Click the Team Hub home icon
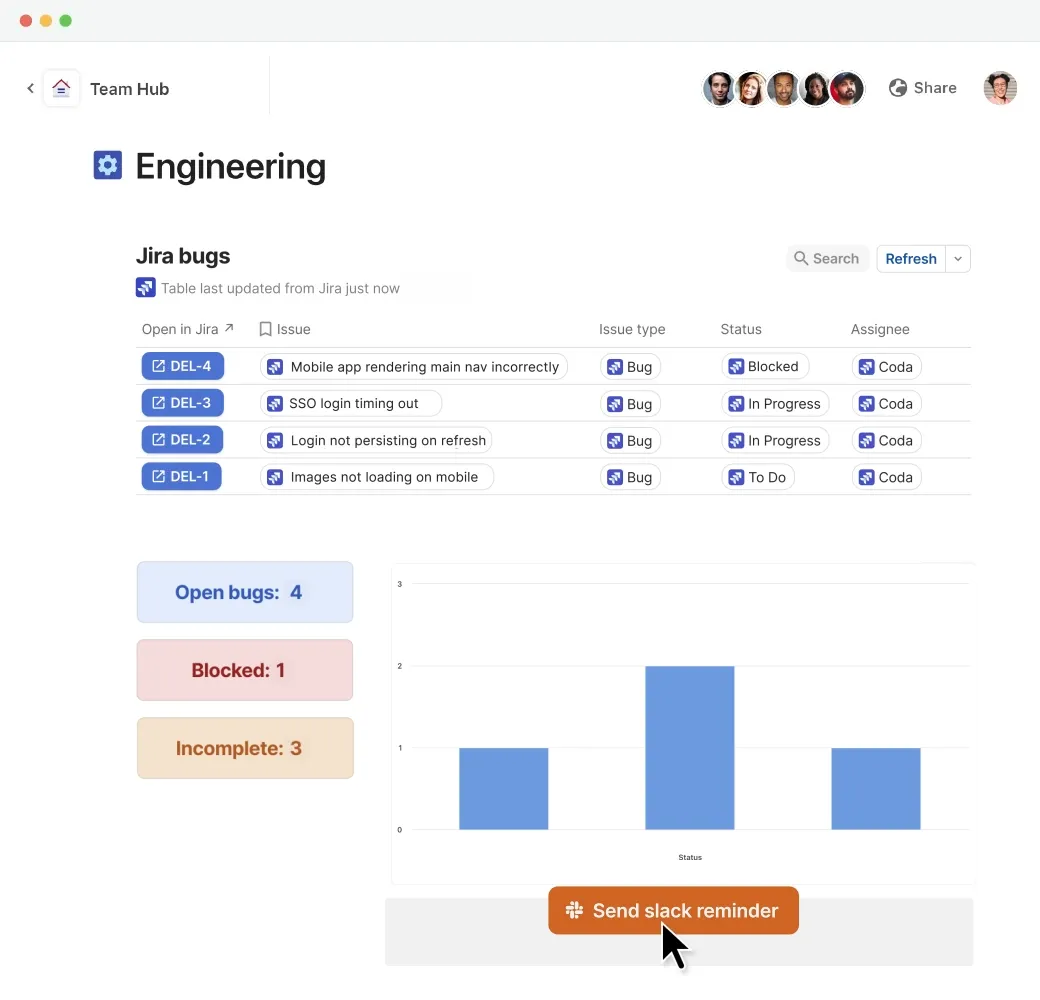This screenshot has height=1000, width=1040. click(61, 88)
